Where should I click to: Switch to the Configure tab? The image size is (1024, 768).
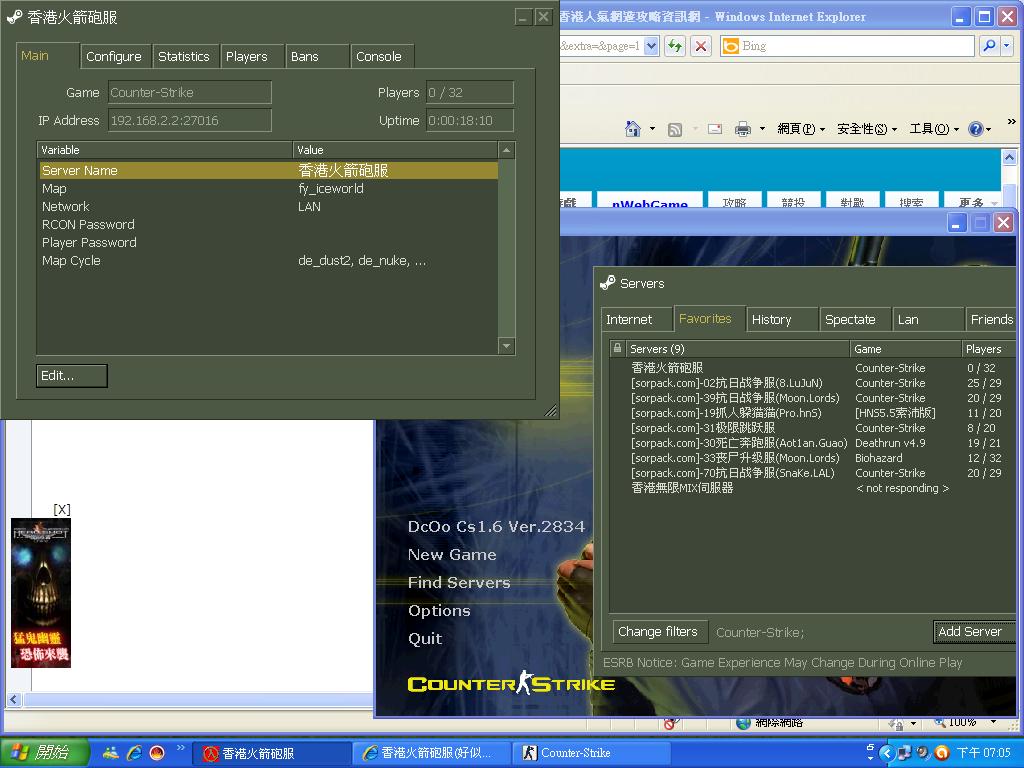tap(113, 57)
